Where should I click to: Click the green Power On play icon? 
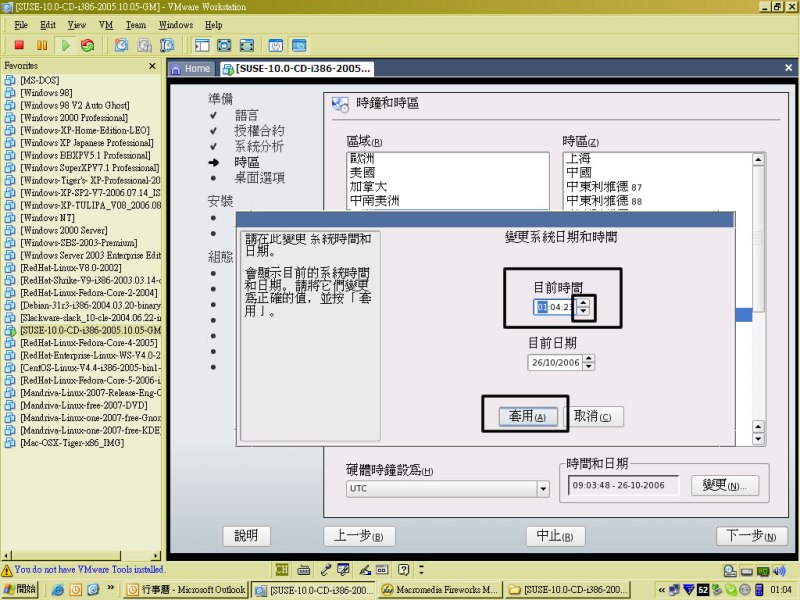click(65, 45)
